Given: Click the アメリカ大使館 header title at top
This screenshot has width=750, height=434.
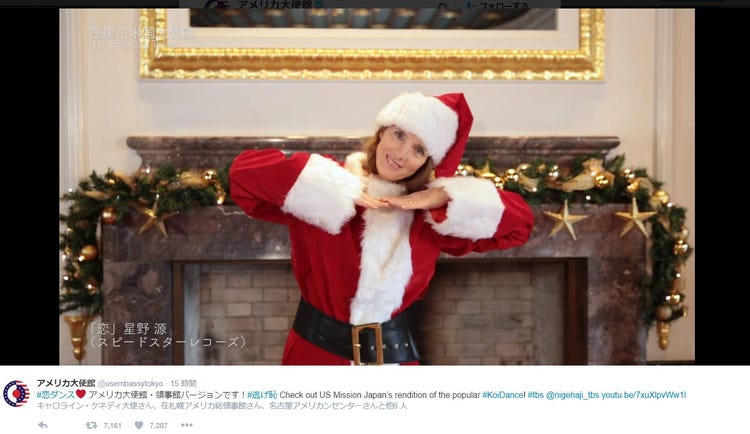Looking at the screenshot, I should click(273, 4).
